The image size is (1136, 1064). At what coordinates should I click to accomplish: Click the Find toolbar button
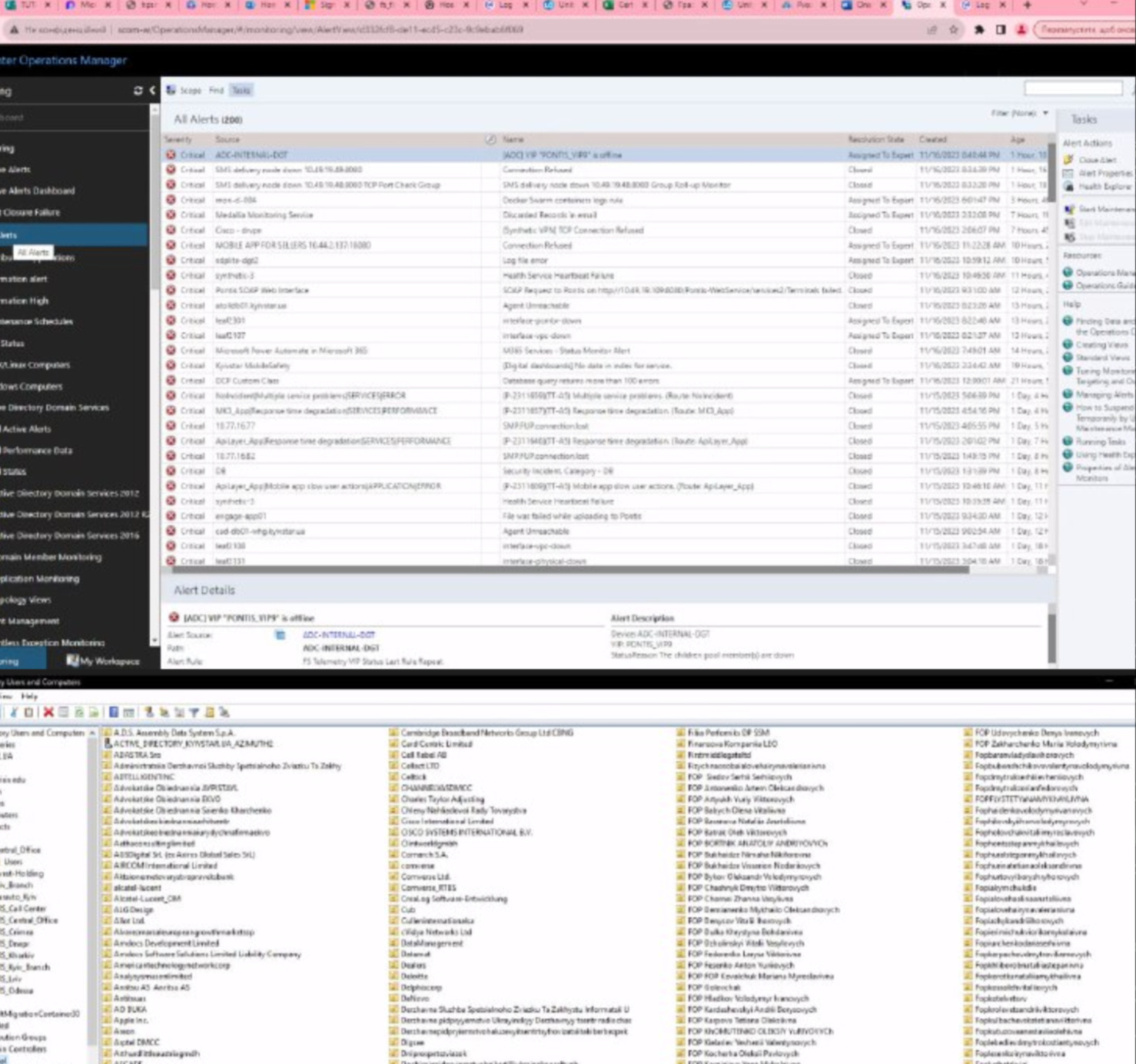coord(216,90)
